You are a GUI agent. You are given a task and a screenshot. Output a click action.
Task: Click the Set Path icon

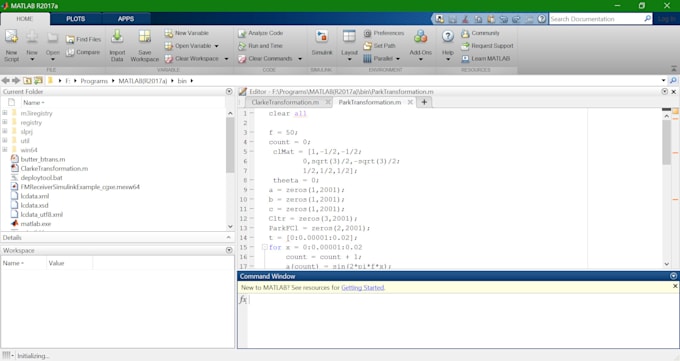pos(367,46)
